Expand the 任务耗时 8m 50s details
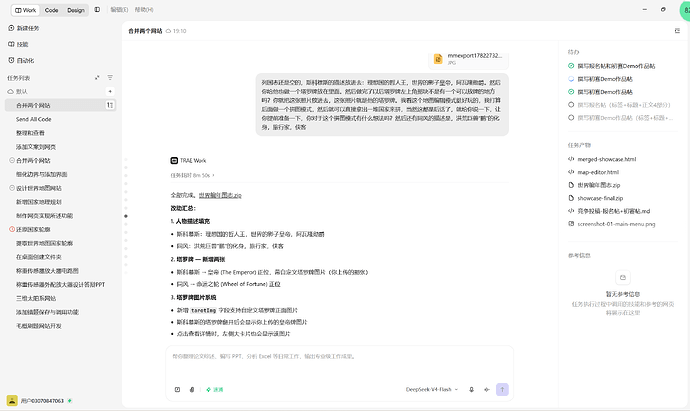 click(192, 175)
